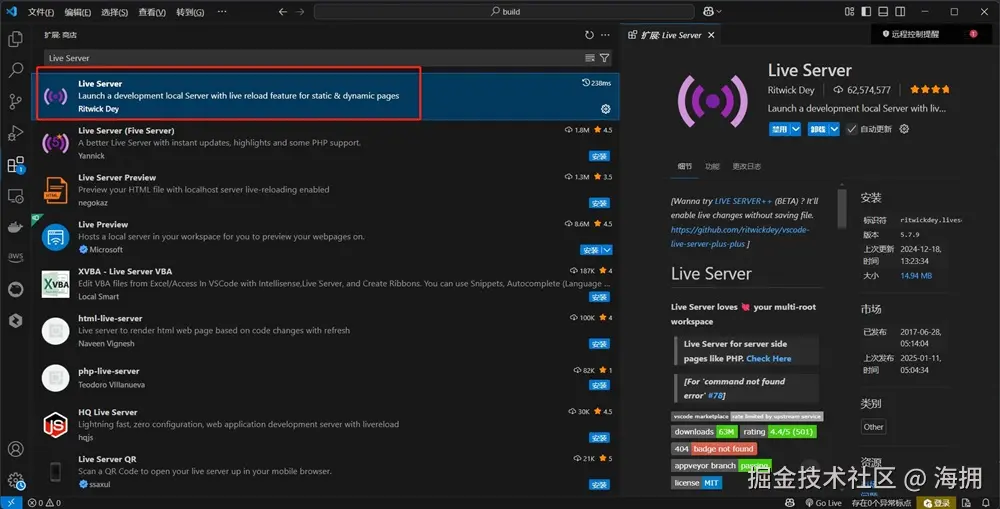
Task: Open the Source Control view
Action: (15, 101)
